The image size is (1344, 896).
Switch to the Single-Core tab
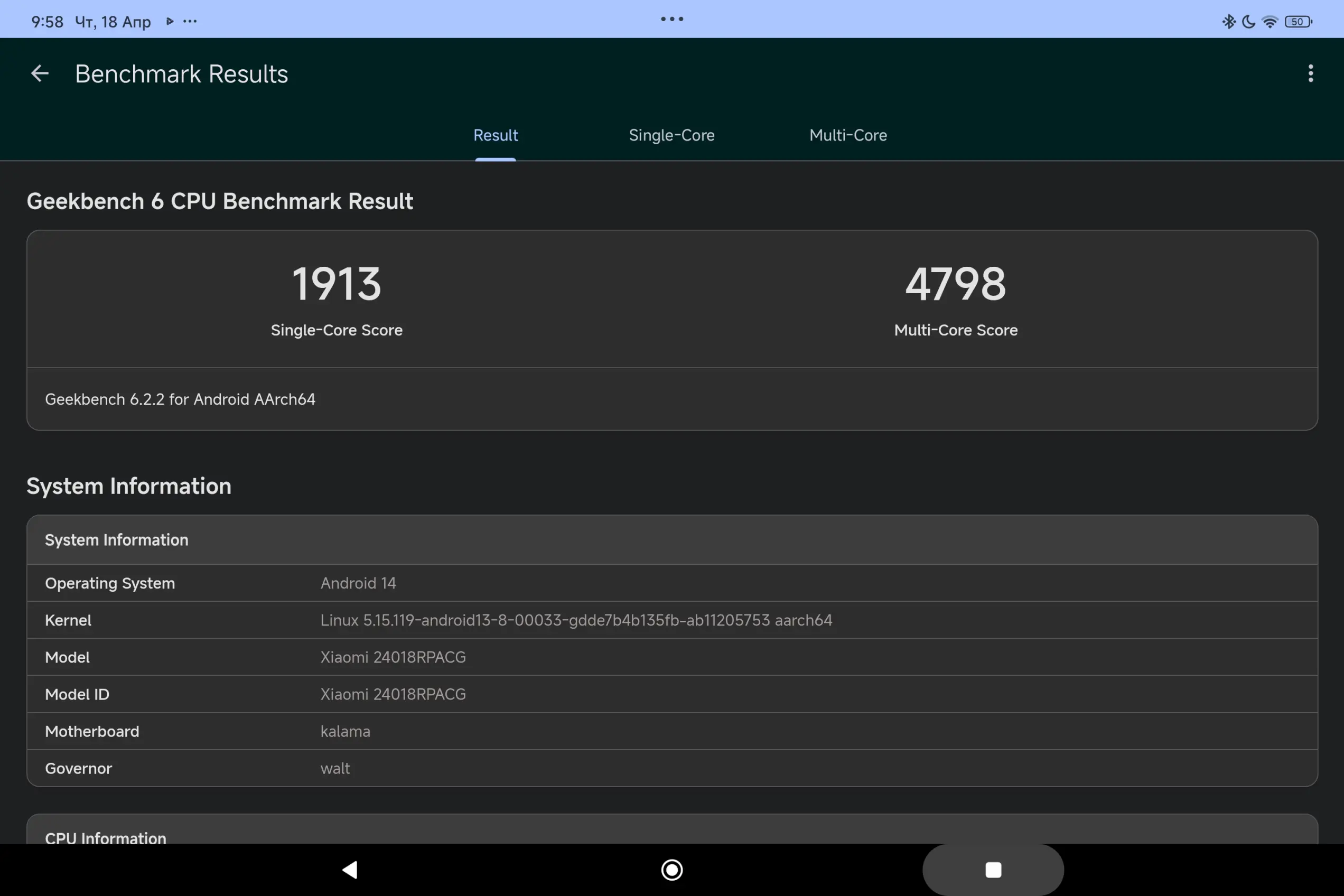pyautogui.click(x=671, y=135)
